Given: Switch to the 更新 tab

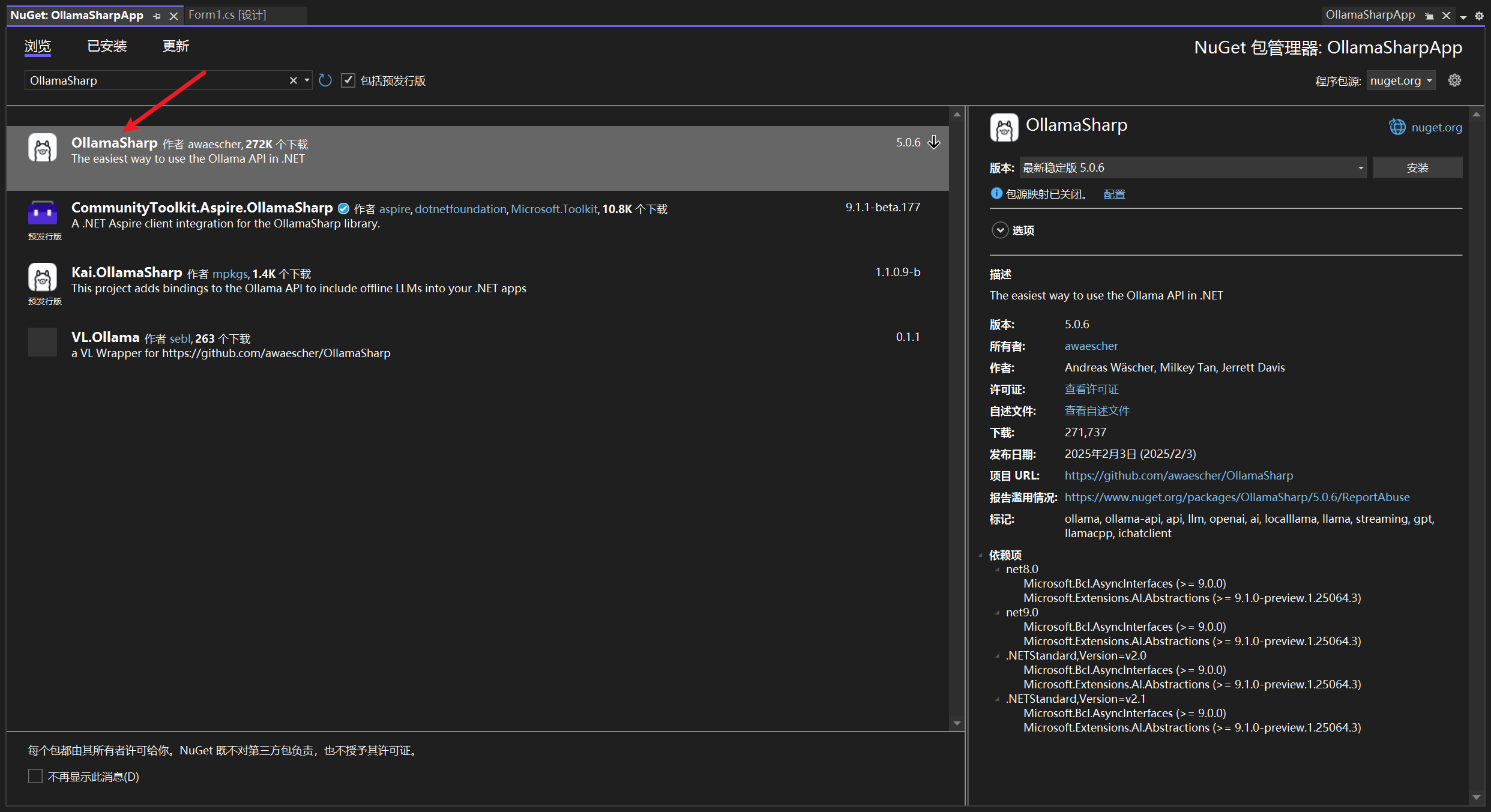Looking at the screenshot, I should 175,46.
